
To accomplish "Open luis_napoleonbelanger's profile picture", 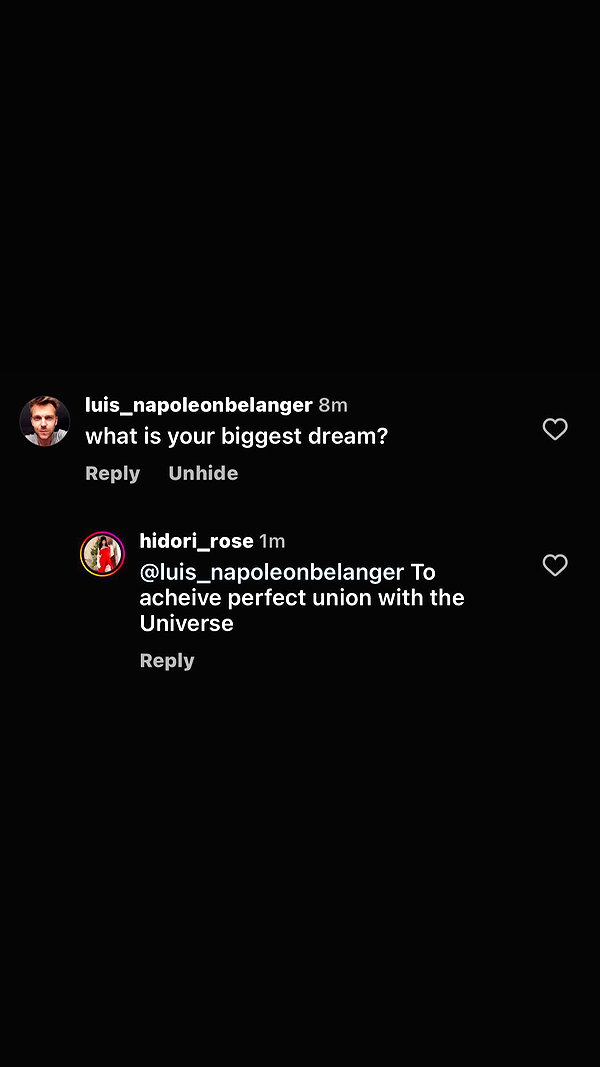I will [45, 421].
